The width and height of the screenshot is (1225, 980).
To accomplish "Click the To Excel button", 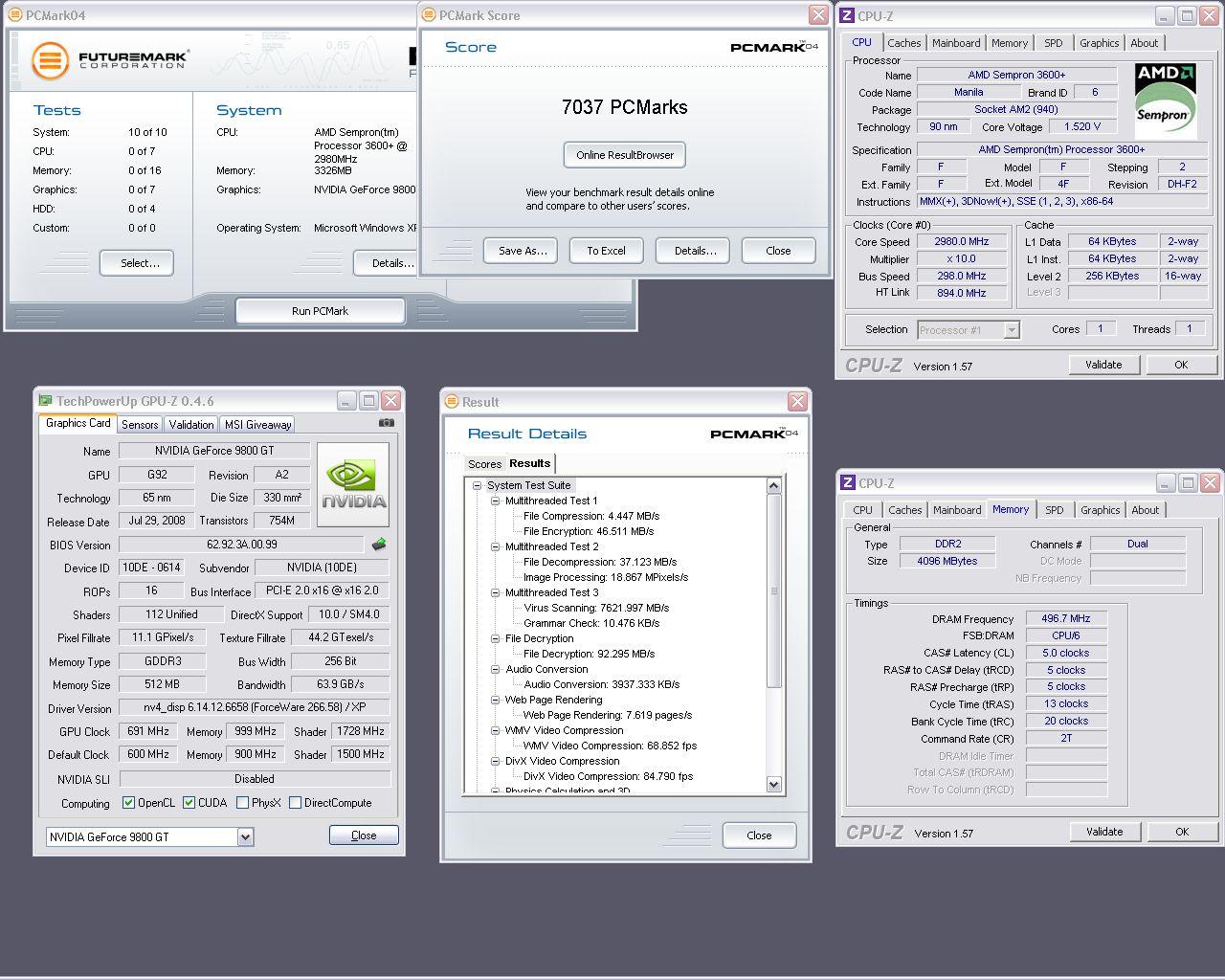I will 607,251.
